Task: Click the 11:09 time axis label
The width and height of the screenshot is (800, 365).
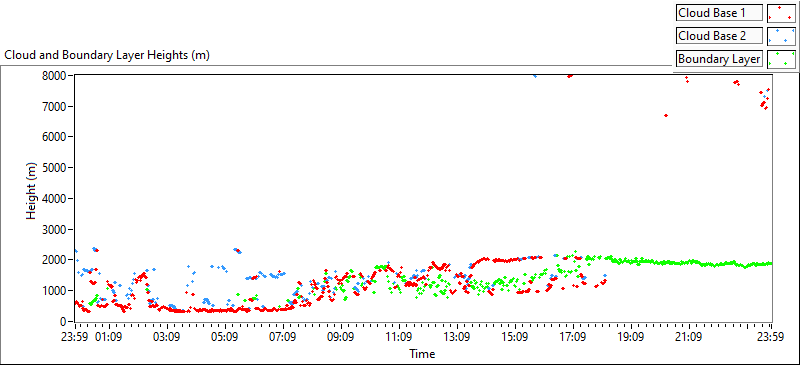Action: point(398,337)
